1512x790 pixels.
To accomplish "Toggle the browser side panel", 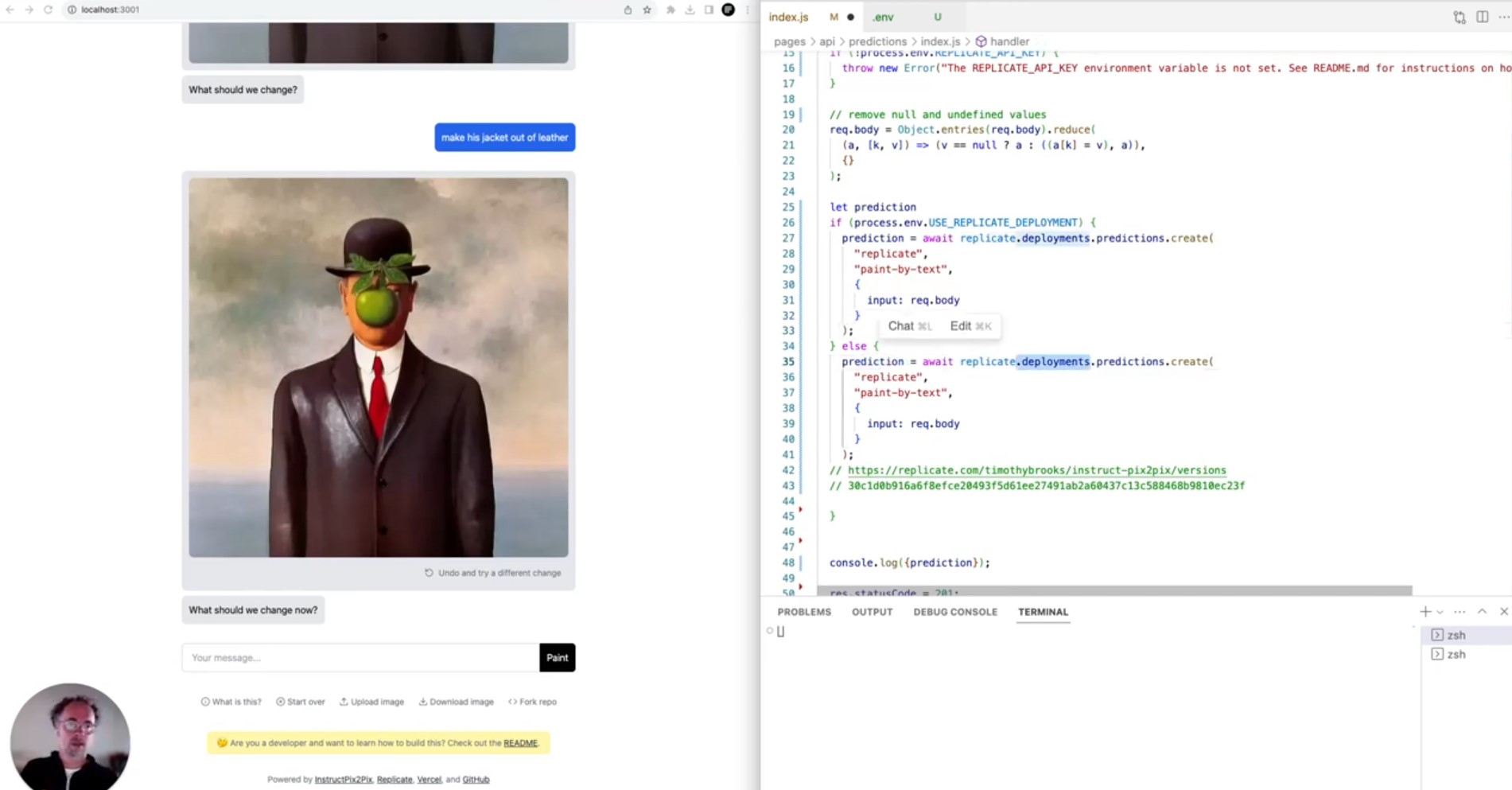I will coord(709,10).
